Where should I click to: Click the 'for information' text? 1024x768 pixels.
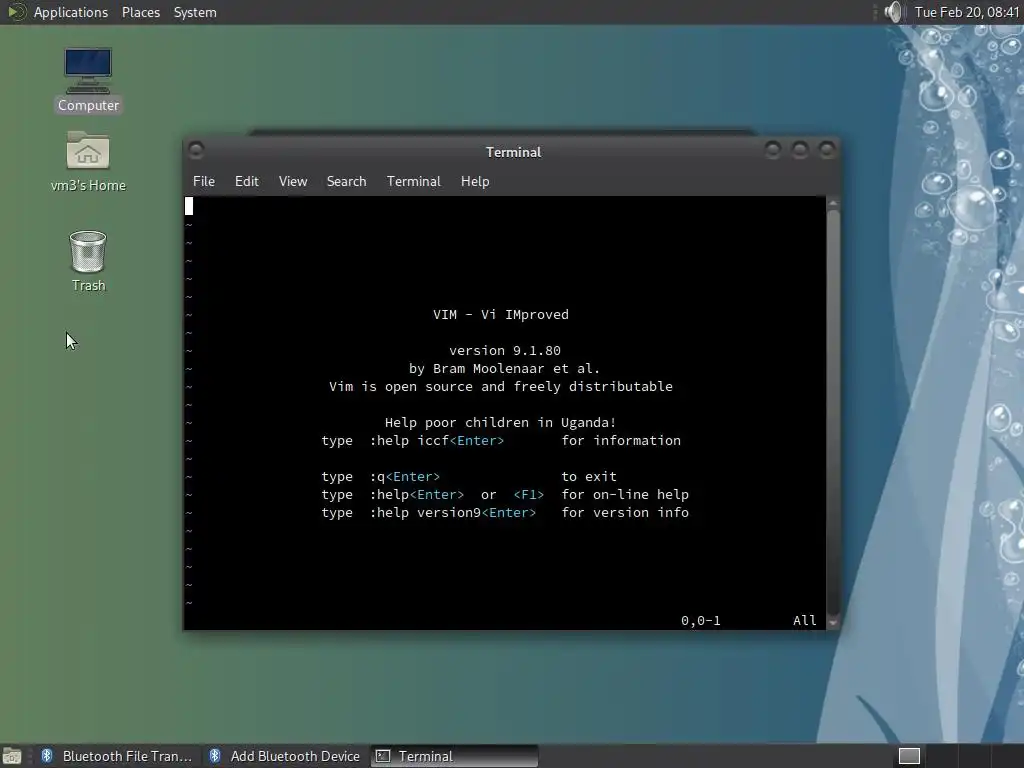click(x=621, y=441)
